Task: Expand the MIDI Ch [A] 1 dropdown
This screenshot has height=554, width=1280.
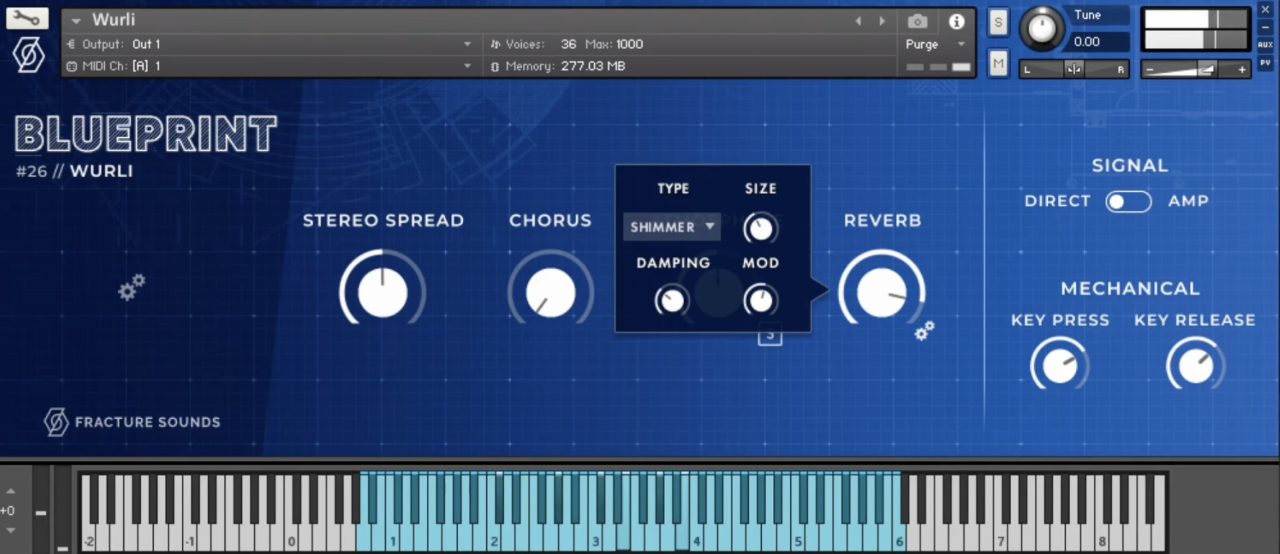Action: click(x=467, y=66)
